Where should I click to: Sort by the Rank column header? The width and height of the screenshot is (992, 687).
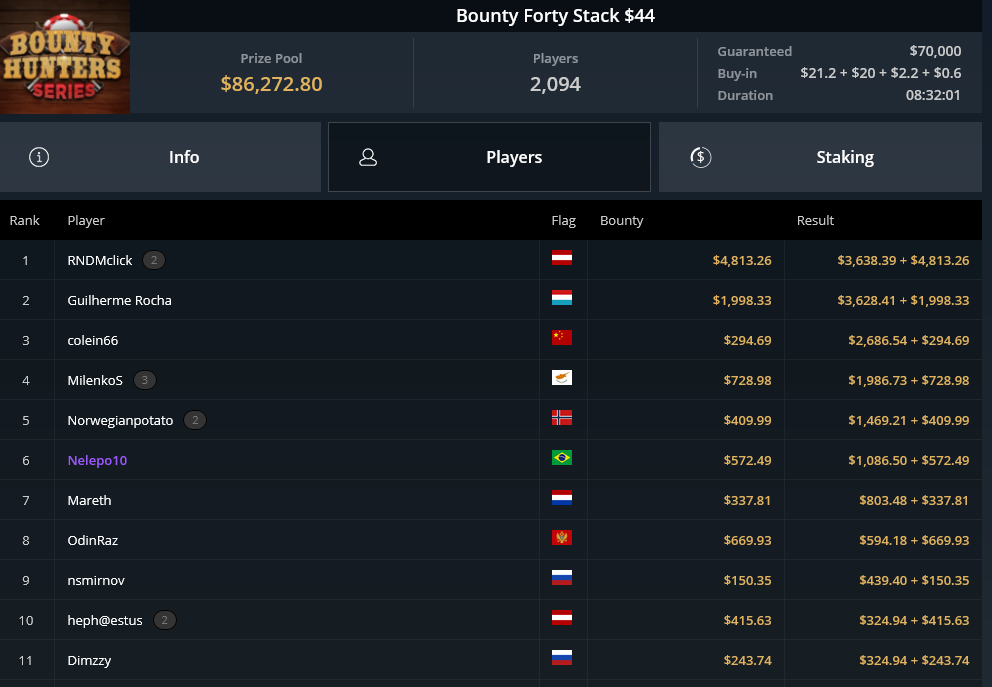[x=25, y=220]
